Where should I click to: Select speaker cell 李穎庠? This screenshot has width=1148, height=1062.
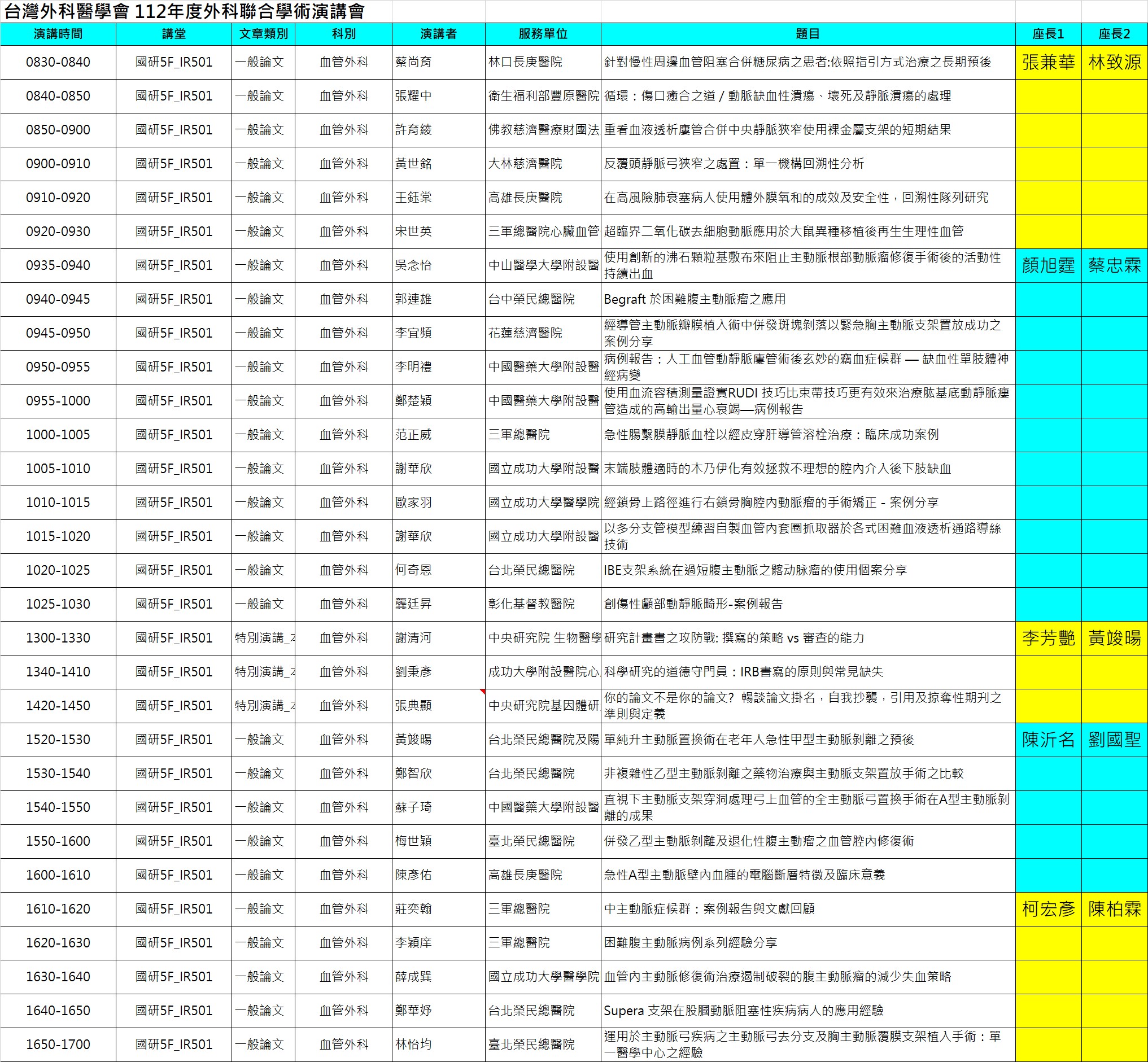439,943
